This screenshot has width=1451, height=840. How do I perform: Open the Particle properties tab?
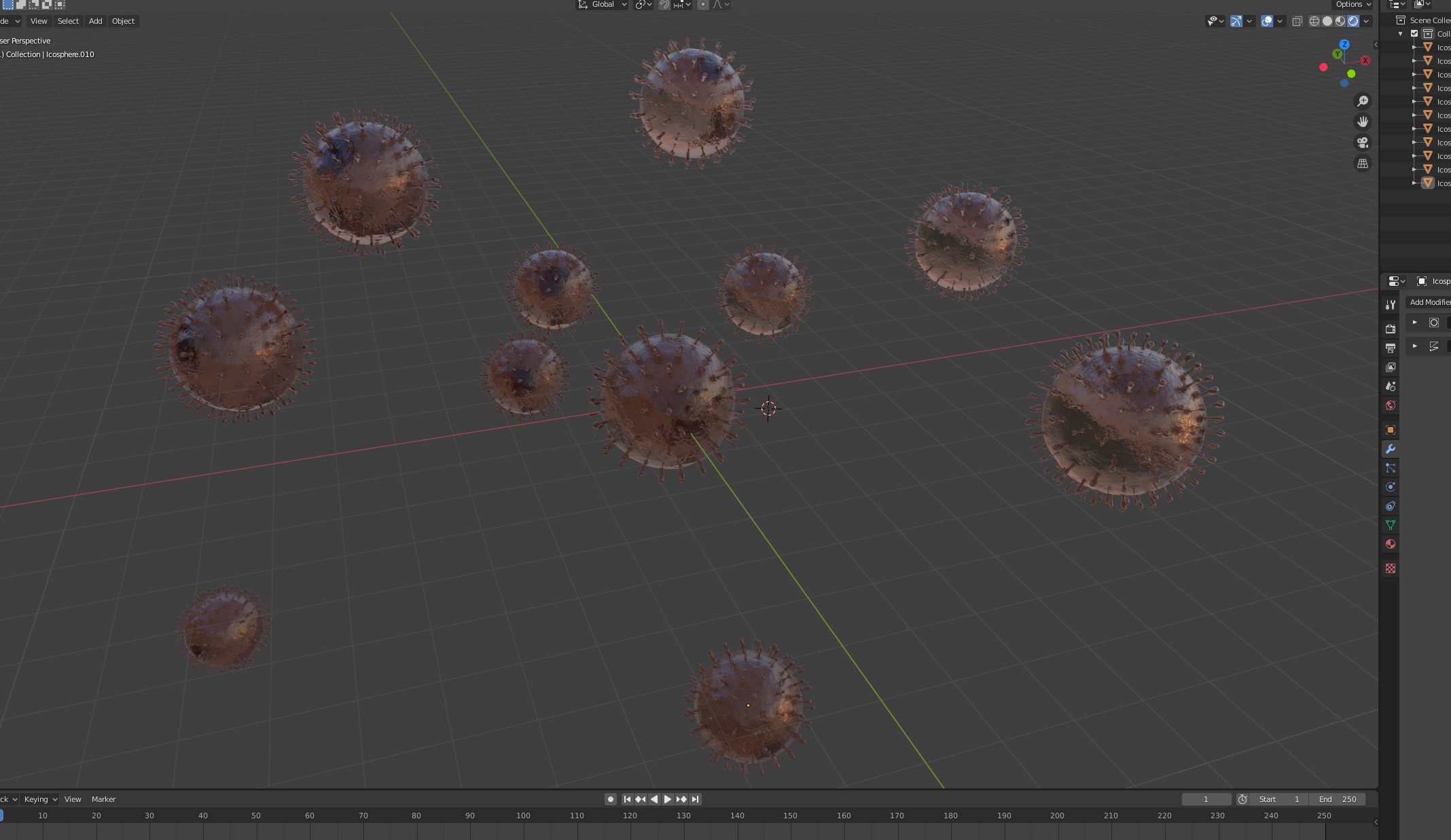(x=1391, y=468)
